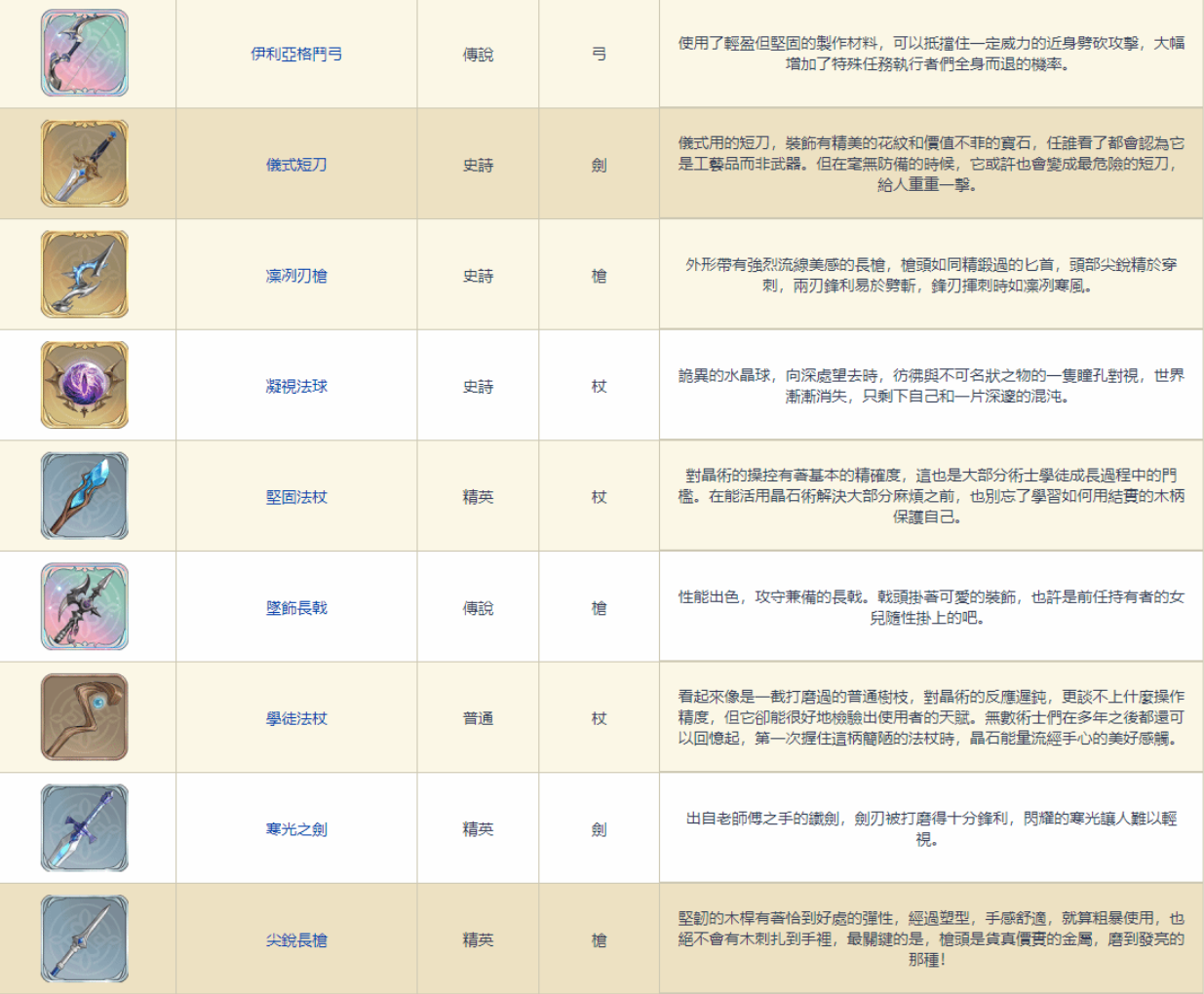Click the 寒光之劍 sword icon
Image resolution: width=1204 pixels, height=994 pixels.
coord(85,828)
